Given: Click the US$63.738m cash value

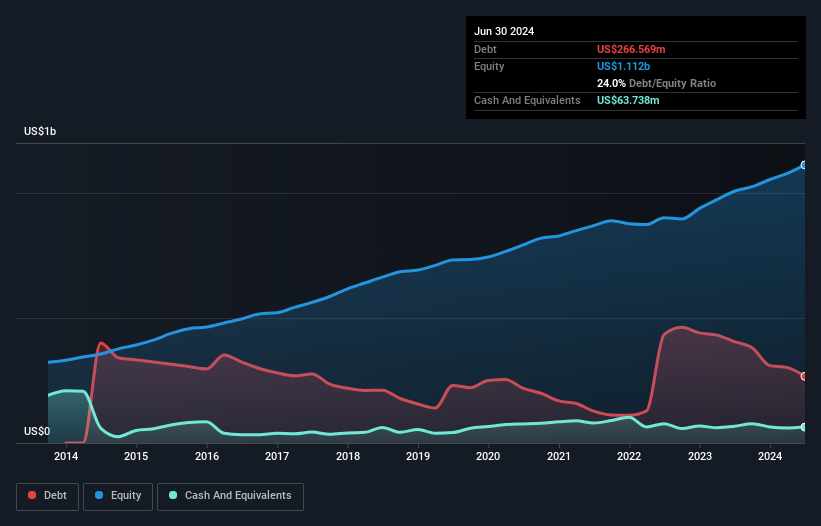Looking at the screenshot, I should tap(628, 100).
